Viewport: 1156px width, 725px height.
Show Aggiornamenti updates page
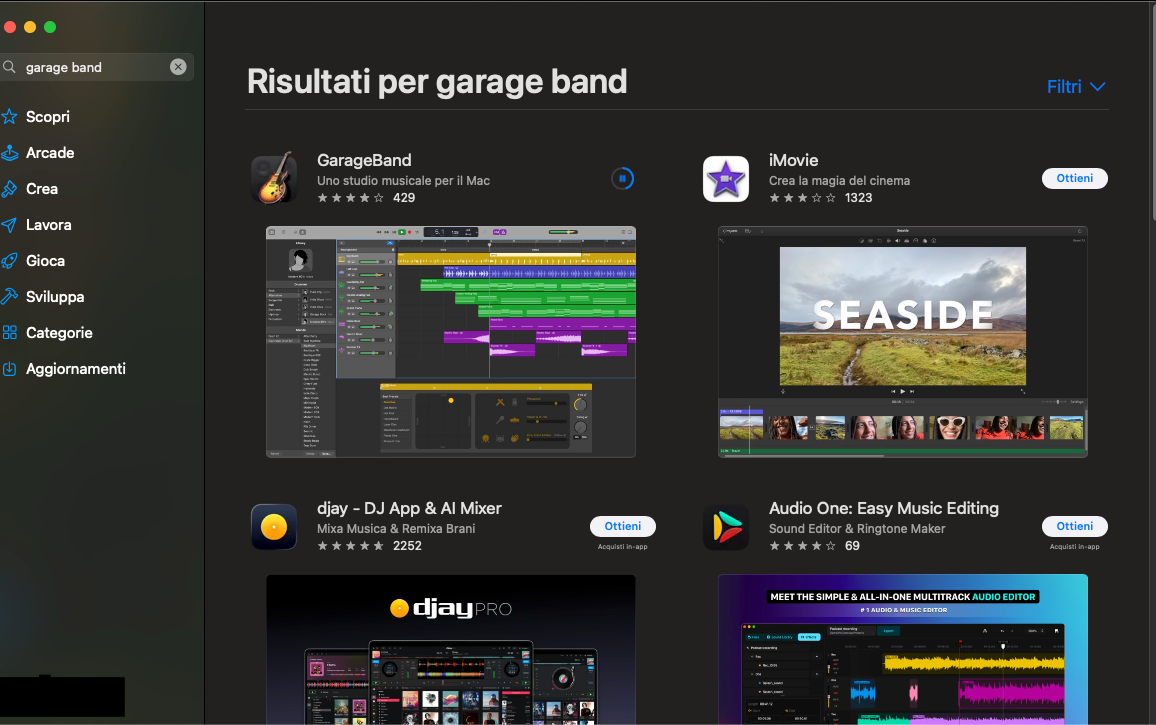(x=76, y=369)
